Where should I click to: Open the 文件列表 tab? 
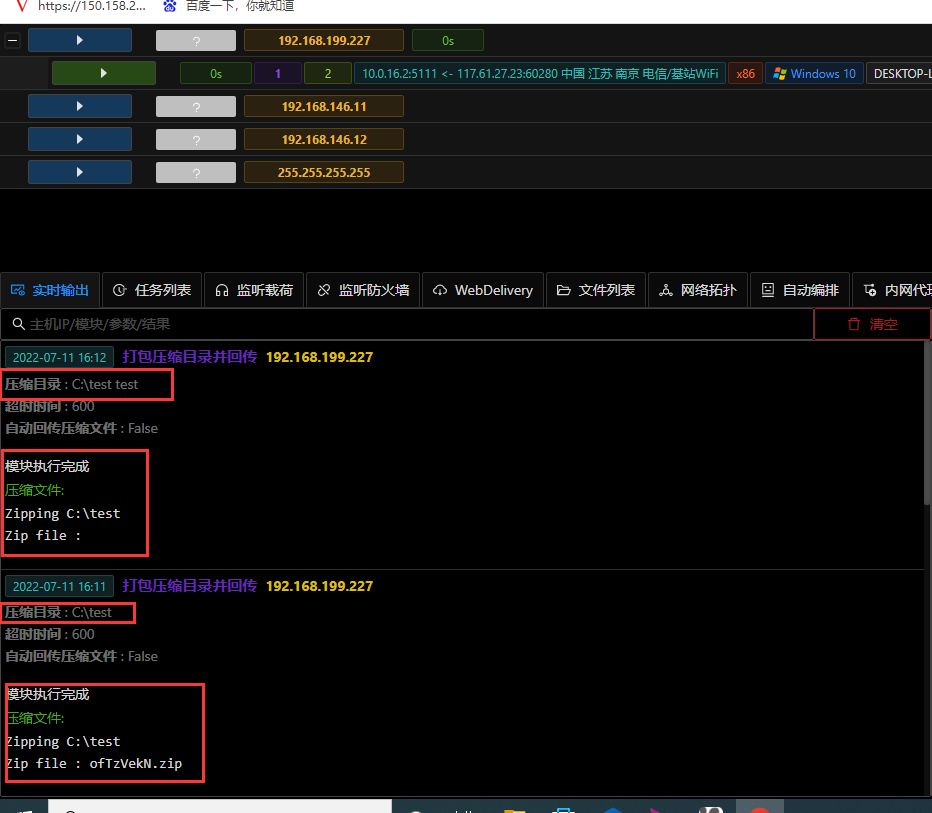(596, 290)
